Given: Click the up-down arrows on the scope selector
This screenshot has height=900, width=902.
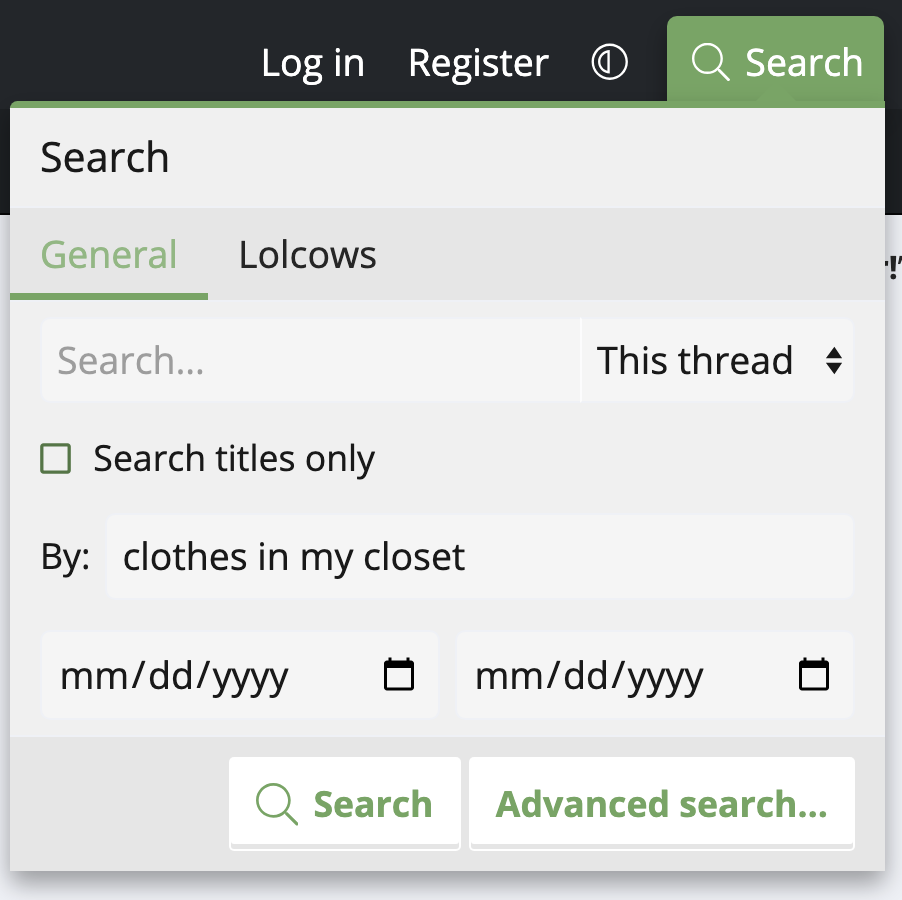Looking at the screenshot, I should pyautogui.click(x=833, y=360).
